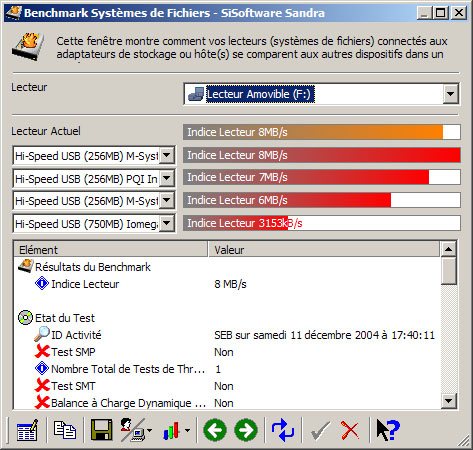
Task: Click the copy documents icon
Action: pyautogui.click(x=65, y=430)
